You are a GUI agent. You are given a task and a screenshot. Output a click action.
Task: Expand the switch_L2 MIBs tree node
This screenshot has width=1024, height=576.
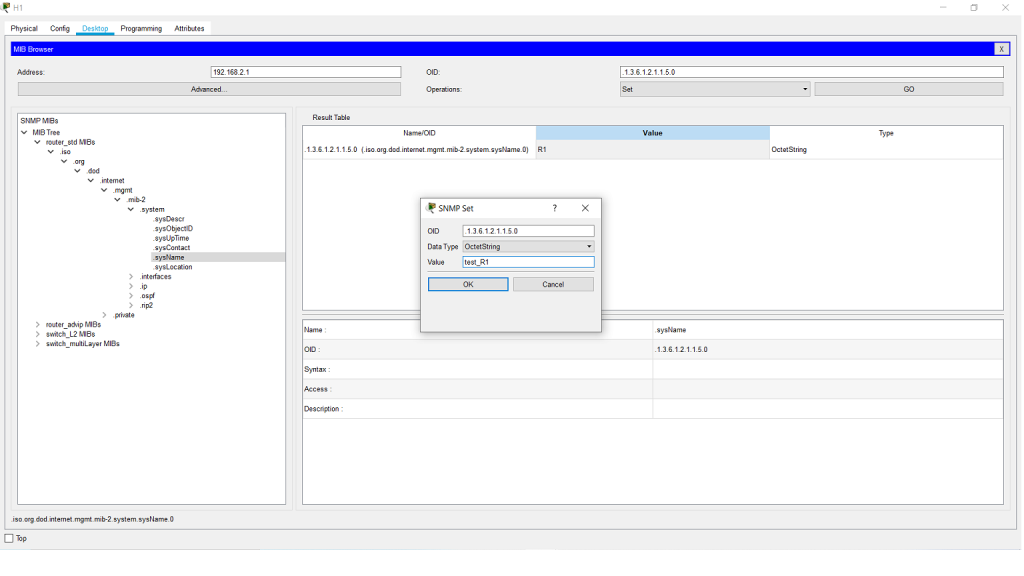click(38, 334)
